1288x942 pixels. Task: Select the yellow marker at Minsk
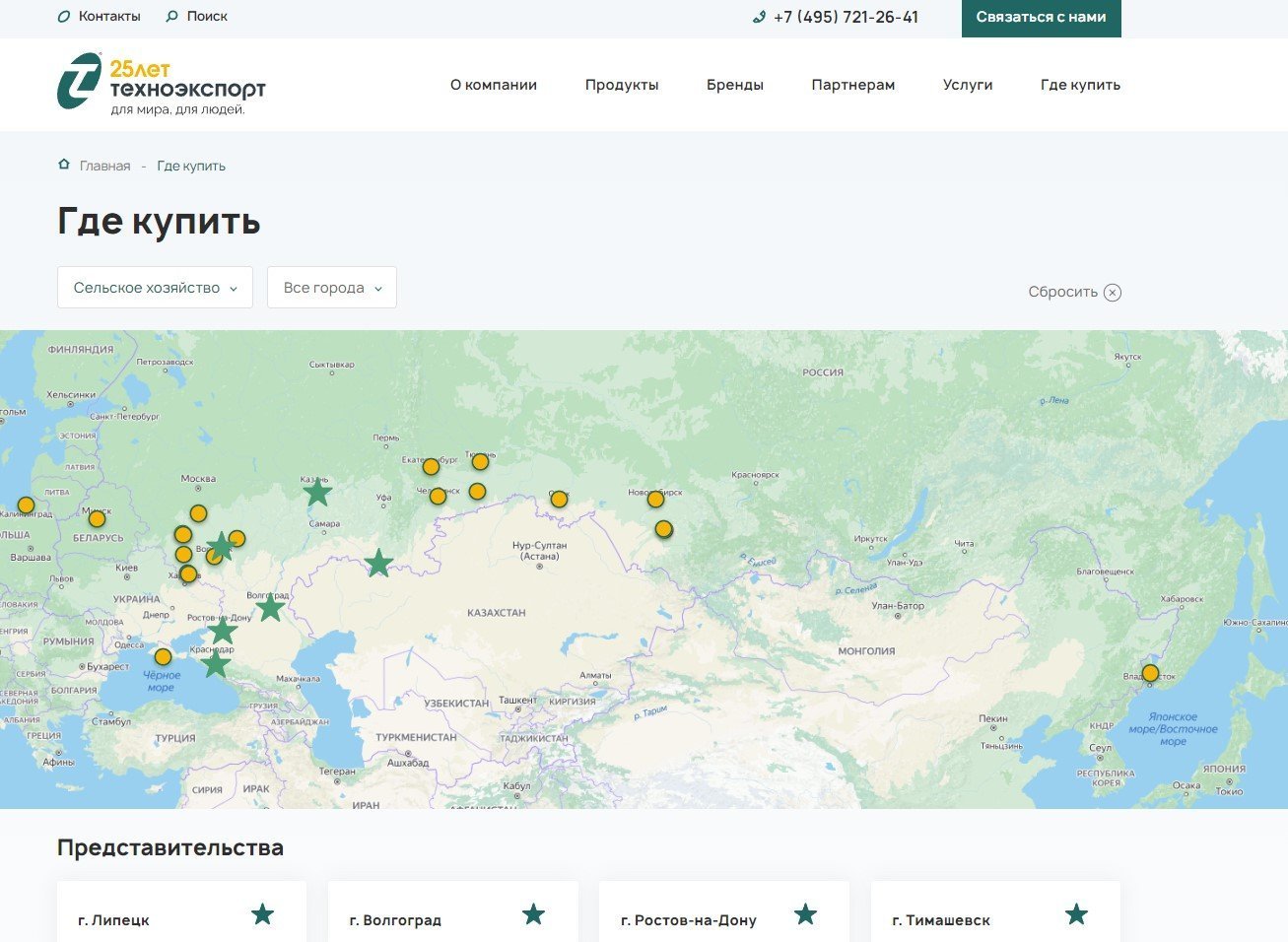(97, 519)
